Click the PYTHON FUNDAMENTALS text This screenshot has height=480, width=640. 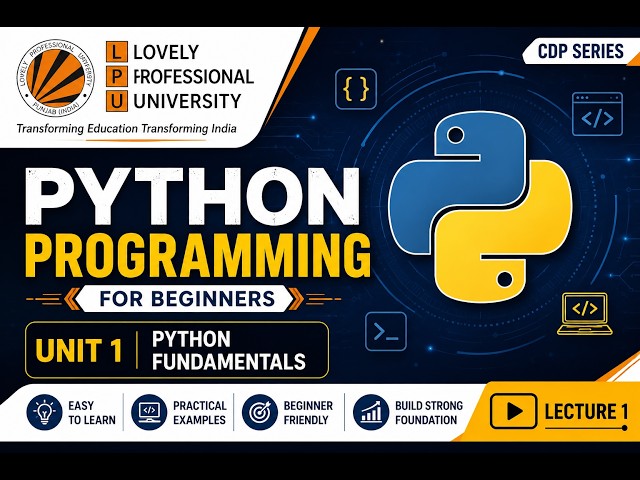(229, 351)
